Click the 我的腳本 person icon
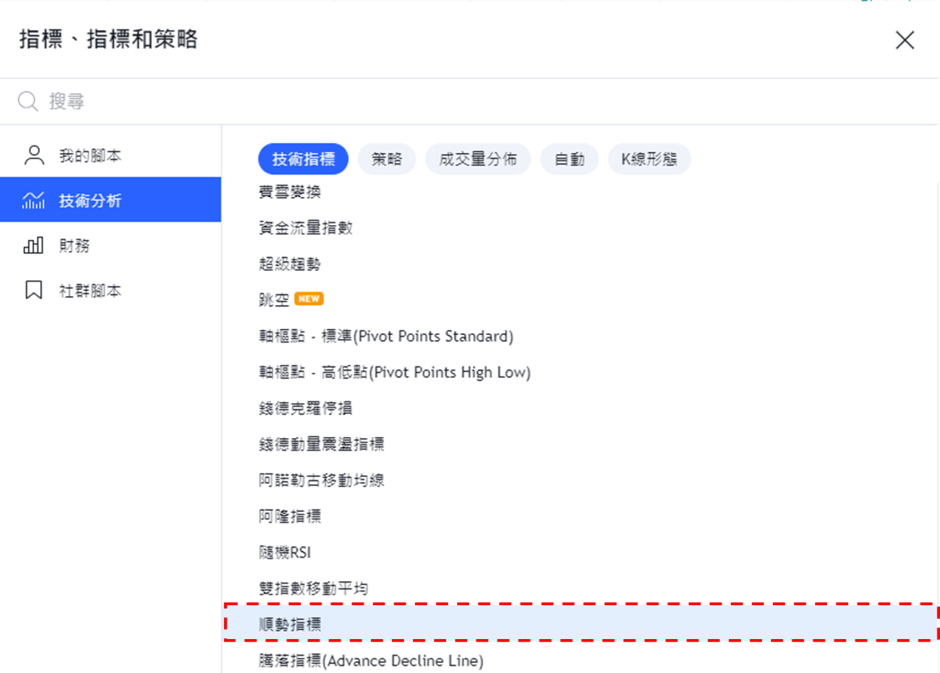This screenshot has height=673, width=940. point(34,155)
